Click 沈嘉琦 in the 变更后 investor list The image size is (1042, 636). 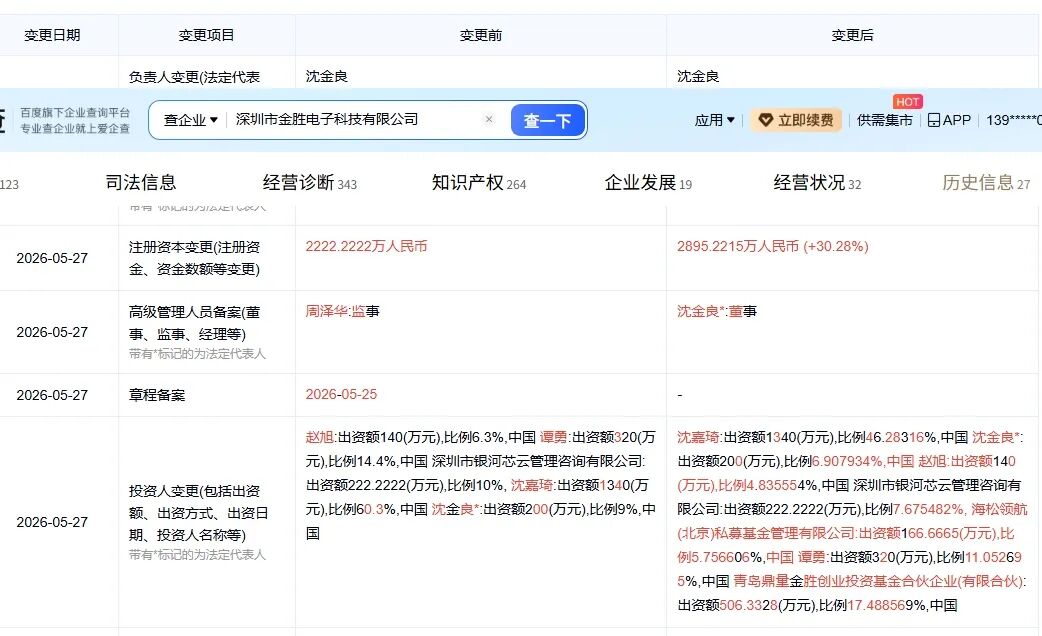pyautogui.click(x=698, y=437)
